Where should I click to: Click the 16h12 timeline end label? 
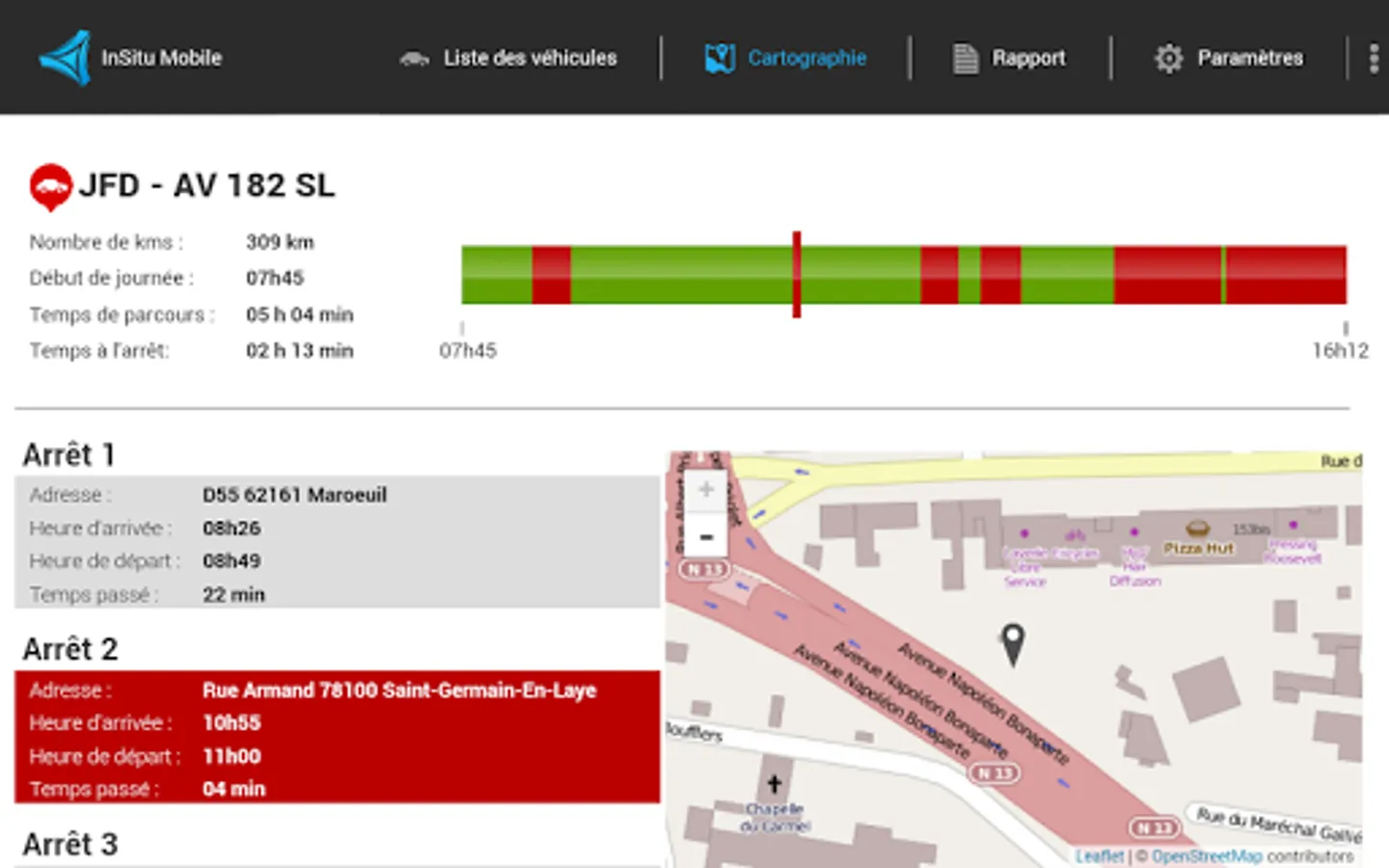pyautogui.click(x=1340, y=351)
